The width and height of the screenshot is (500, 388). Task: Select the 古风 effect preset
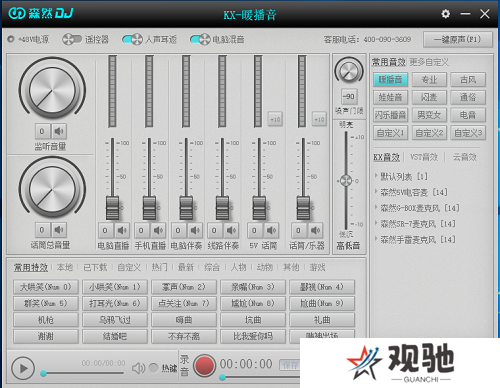[468, 80]
